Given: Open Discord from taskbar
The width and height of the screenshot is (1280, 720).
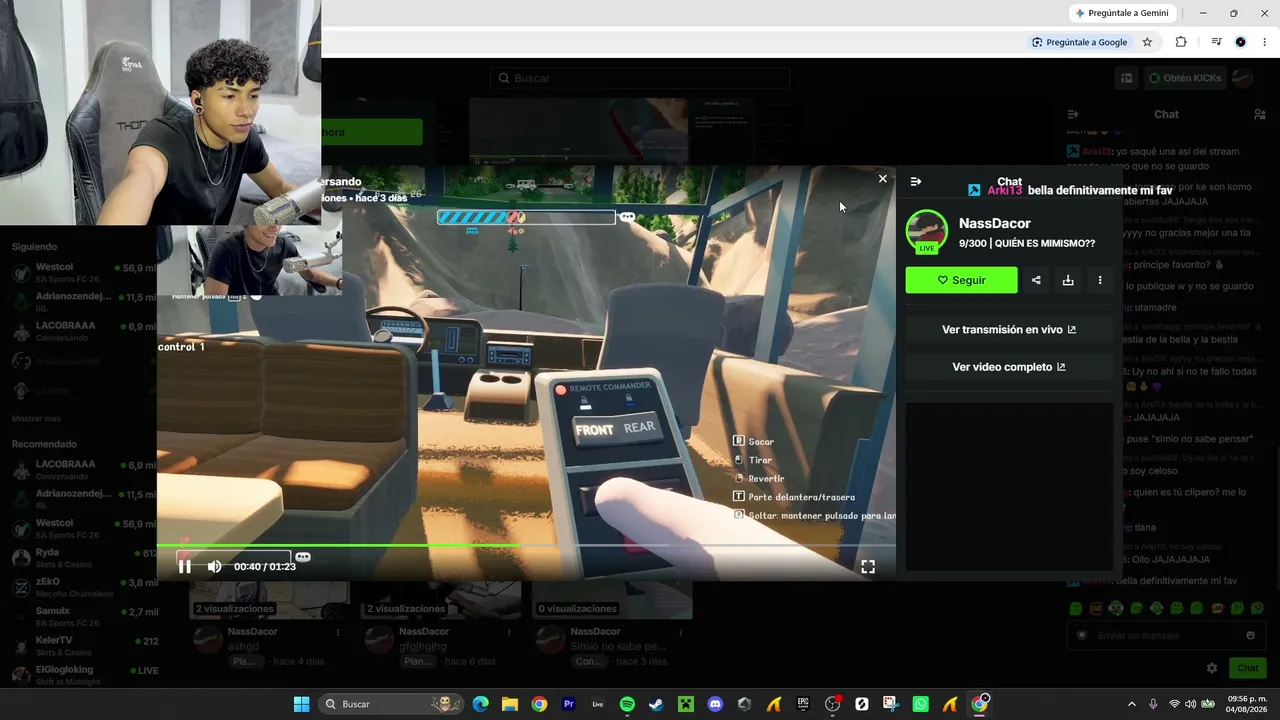Looking at the screenshot, I should 715,704.
